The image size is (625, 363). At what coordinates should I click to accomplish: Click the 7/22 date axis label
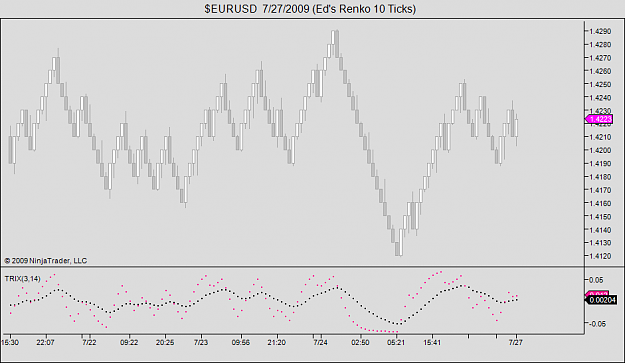coord(89,343)
